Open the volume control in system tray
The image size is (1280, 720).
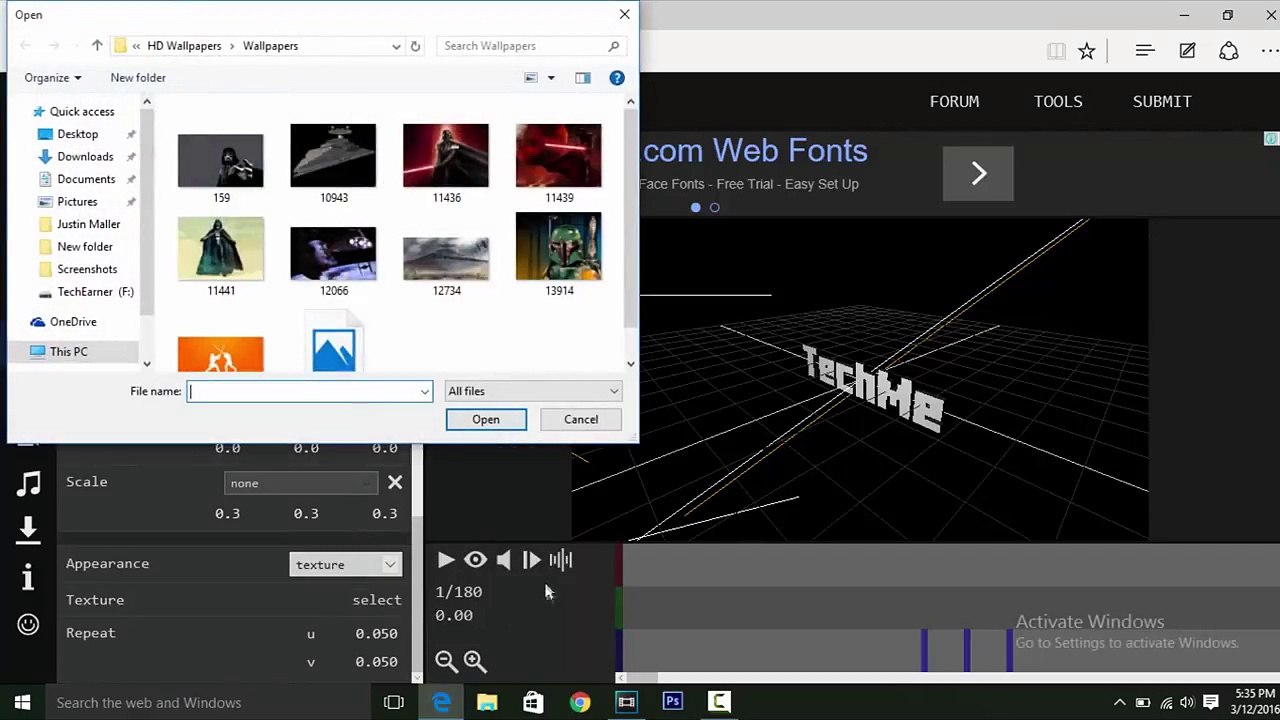click(x=1187, y=702)
